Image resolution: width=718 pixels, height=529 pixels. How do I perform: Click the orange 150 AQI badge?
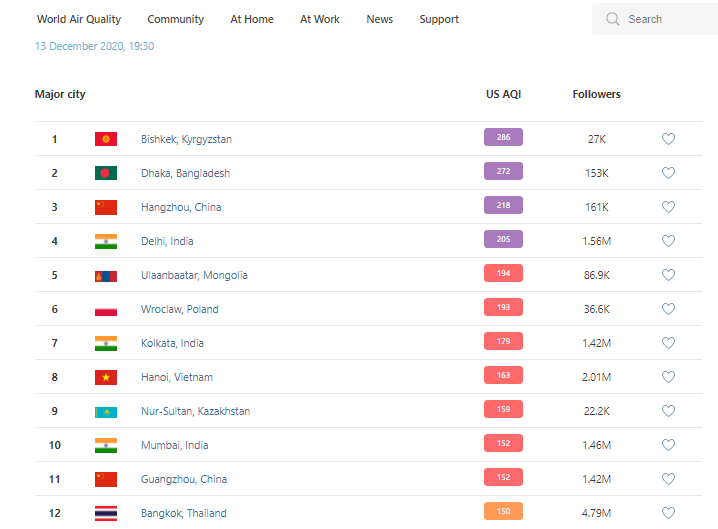(x=503, y=512)
